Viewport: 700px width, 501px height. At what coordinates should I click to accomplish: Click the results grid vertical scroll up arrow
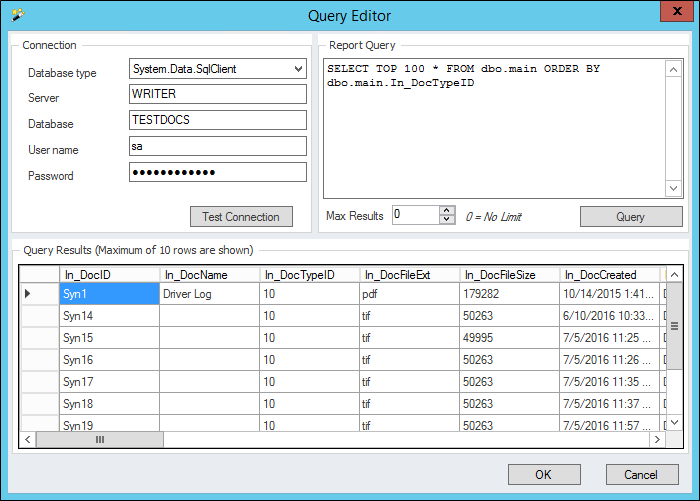[x=675, y=274]
